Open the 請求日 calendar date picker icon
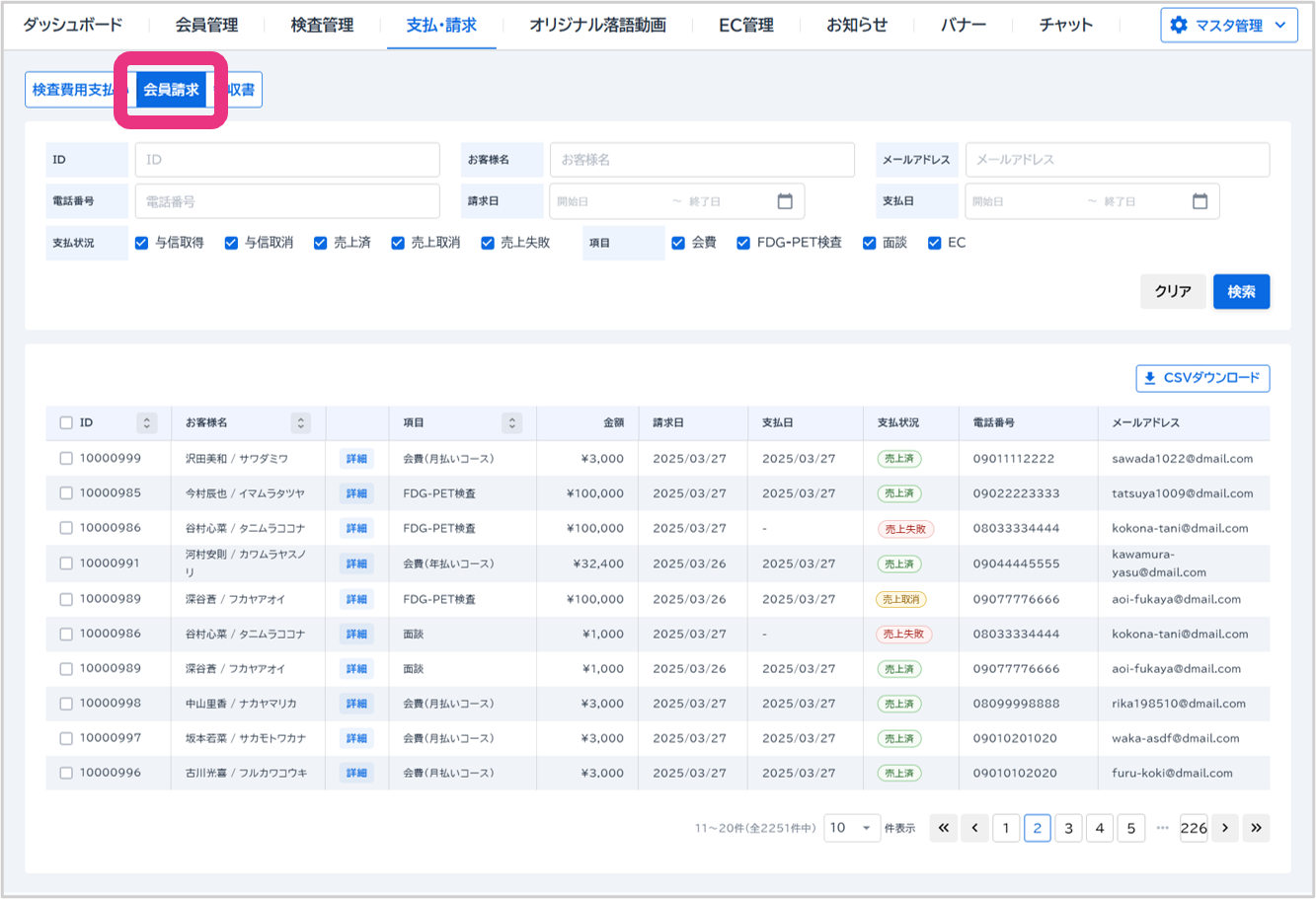Image resolution: width=1316 pixels, height=899 pixels. pos(785,201)
